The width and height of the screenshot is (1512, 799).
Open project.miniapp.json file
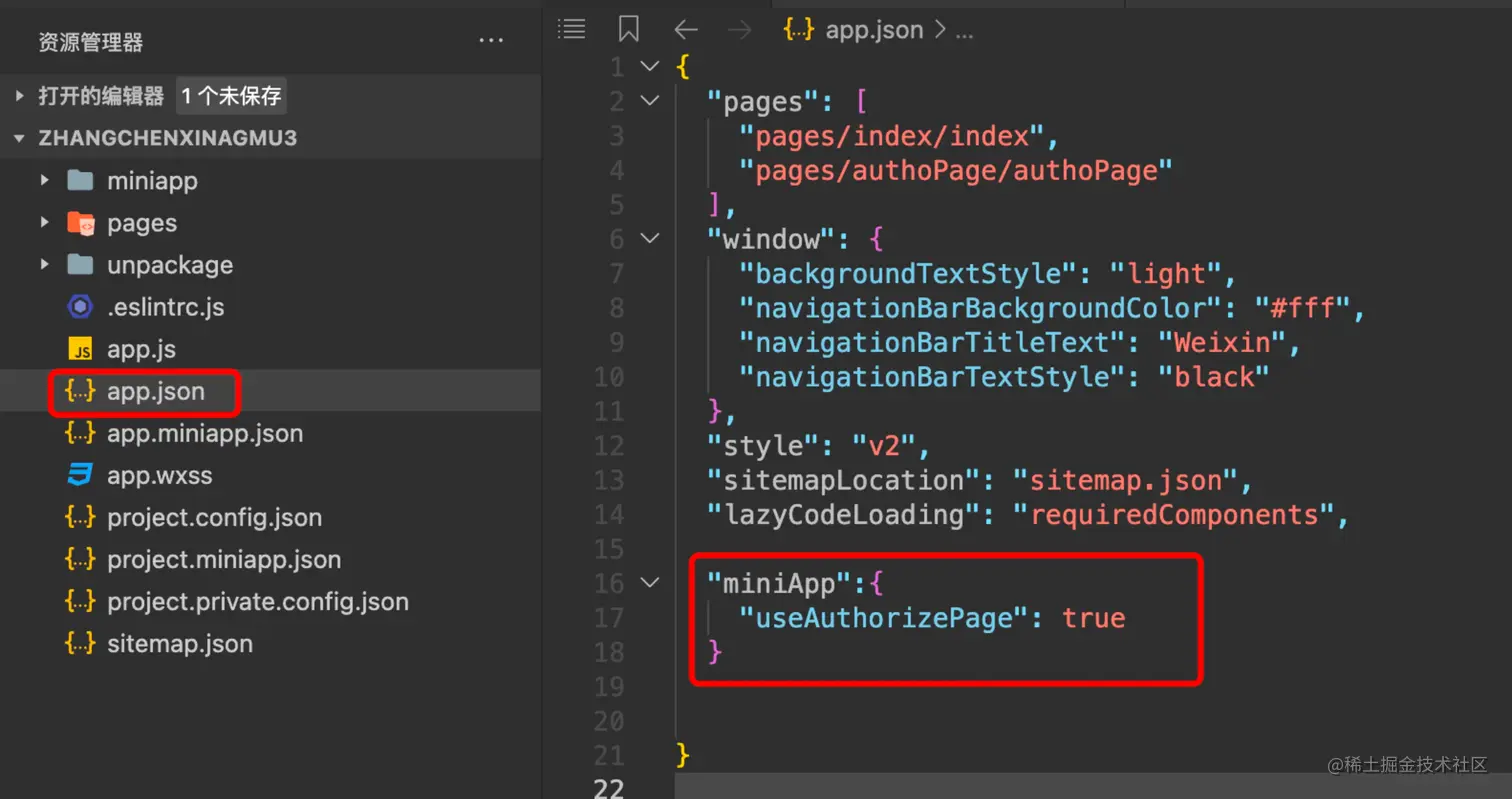coord(224,559)
